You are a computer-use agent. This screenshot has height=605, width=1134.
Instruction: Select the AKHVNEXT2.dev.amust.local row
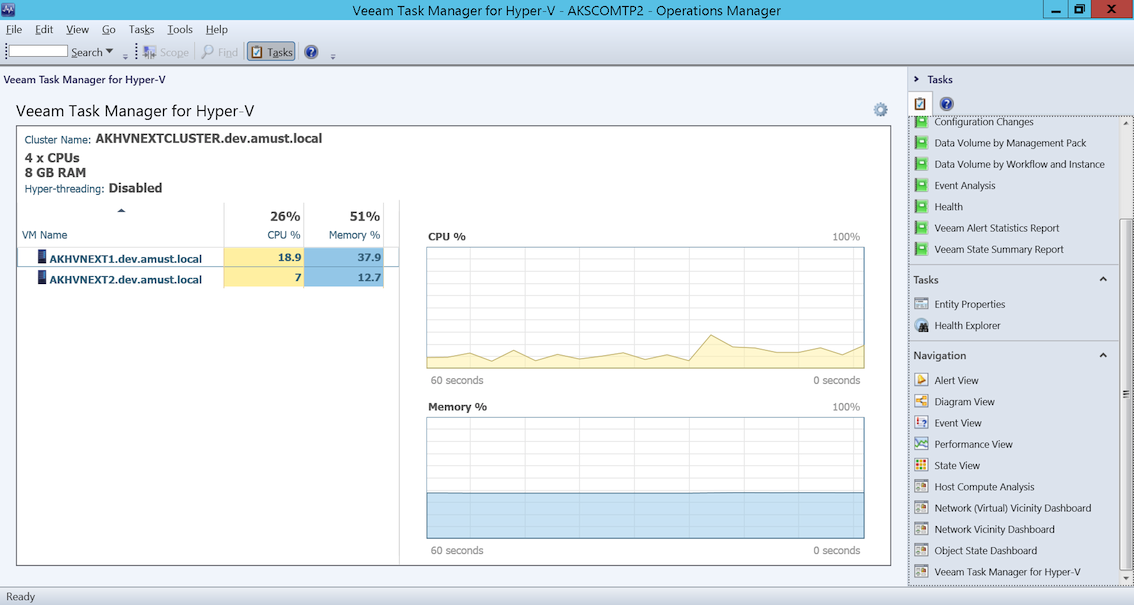208,278
